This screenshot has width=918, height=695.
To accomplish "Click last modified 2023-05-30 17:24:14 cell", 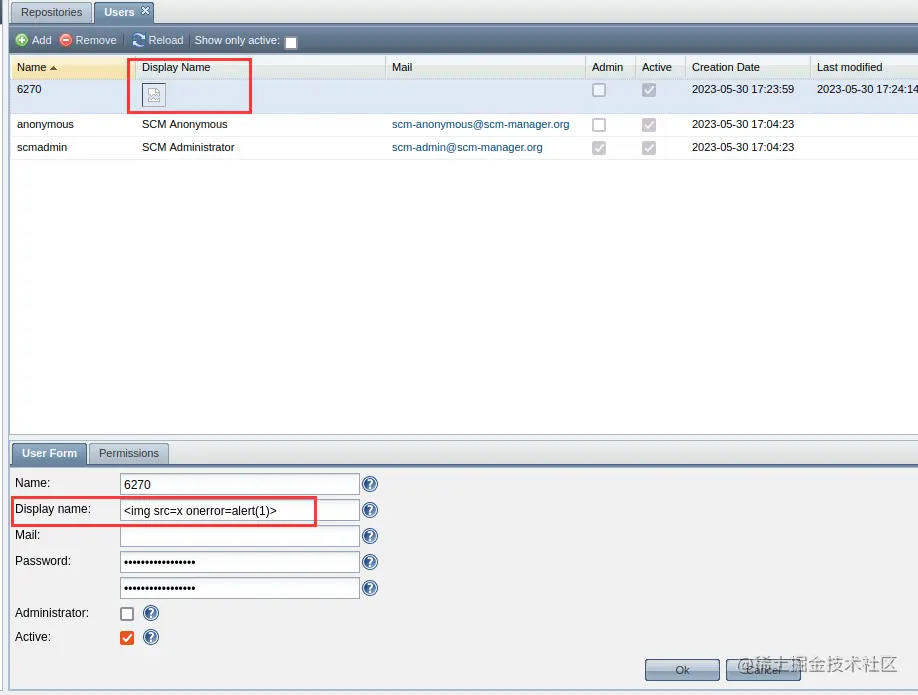I will click(x=867, y=89).
